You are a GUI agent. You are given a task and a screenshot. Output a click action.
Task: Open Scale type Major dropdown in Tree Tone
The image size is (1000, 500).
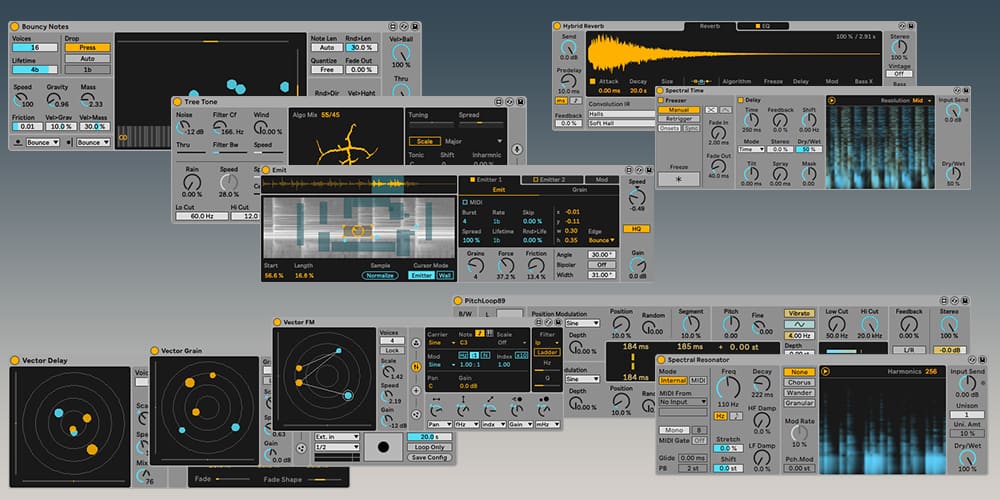click(474, 141)
